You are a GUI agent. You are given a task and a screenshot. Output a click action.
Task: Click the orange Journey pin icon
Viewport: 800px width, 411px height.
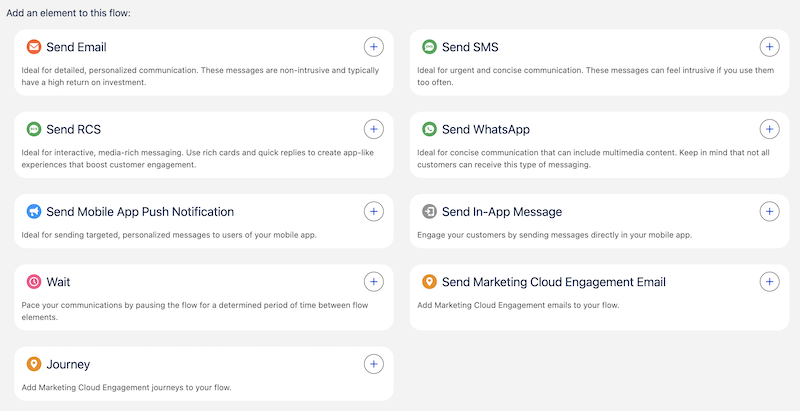[x=34, y=364]
